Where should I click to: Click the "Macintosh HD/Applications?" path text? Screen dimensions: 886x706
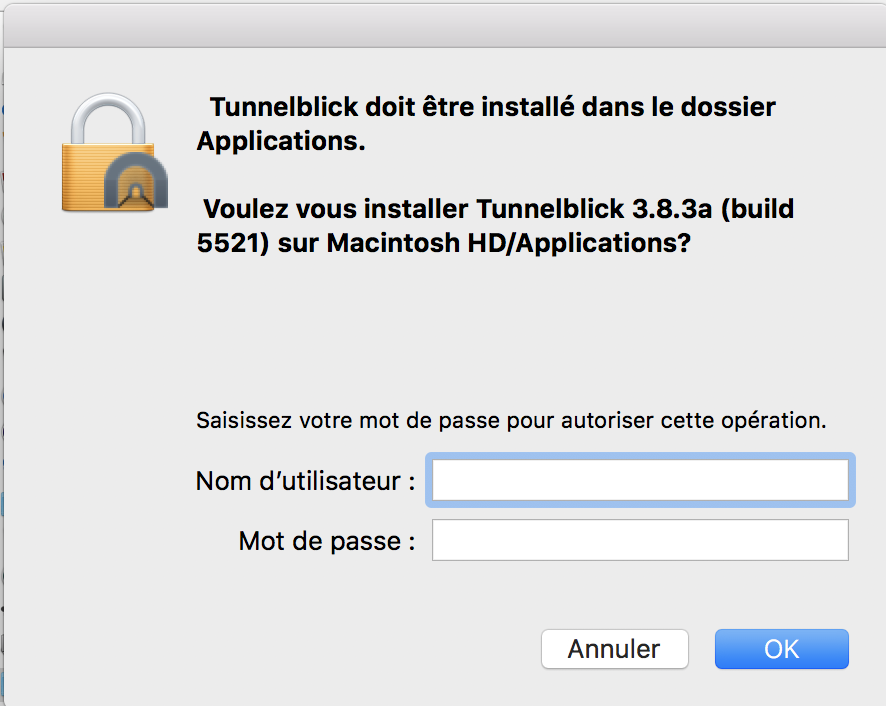[509, 243]
